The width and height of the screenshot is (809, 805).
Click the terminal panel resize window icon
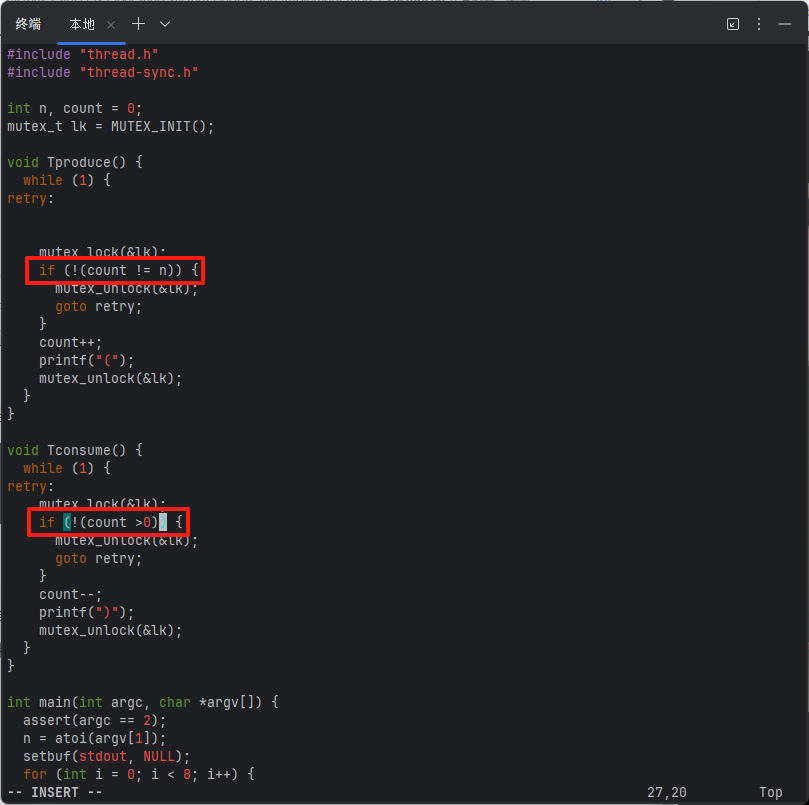coord(733,24)
